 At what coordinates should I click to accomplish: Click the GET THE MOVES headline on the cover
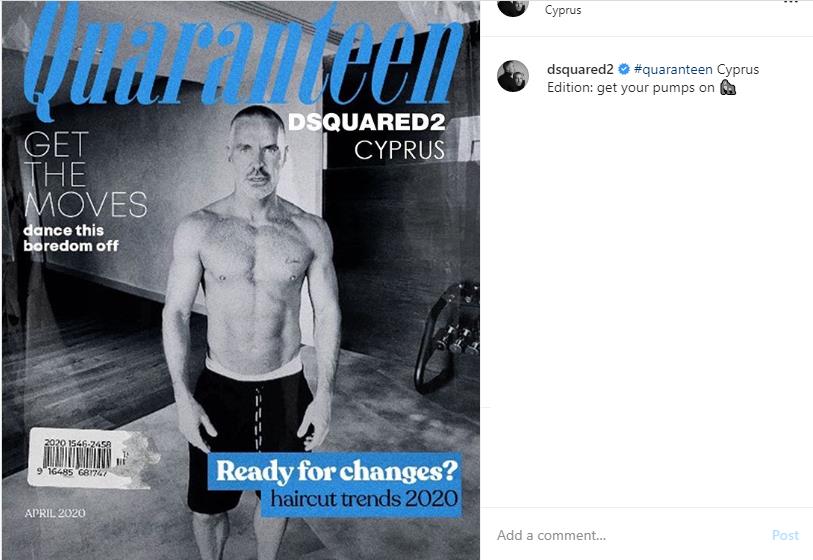coord(86,174)
